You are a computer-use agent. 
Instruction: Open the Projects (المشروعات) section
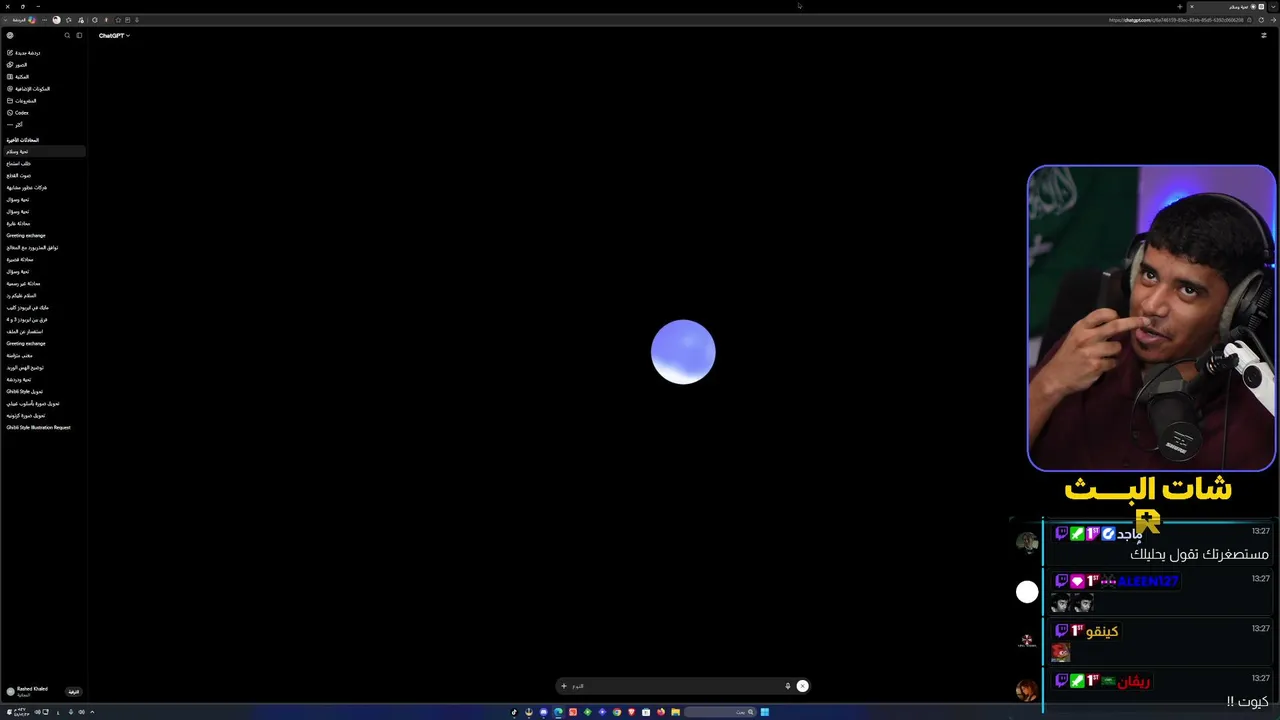tap(21, 101)
